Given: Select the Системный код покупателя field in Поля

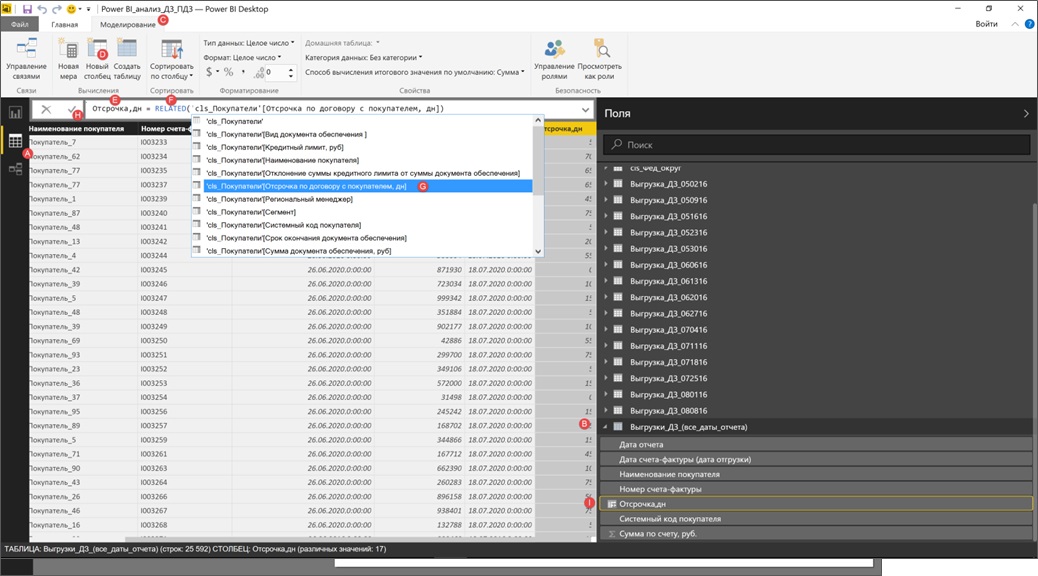Looking at the screenshot, I should (816, 519).
